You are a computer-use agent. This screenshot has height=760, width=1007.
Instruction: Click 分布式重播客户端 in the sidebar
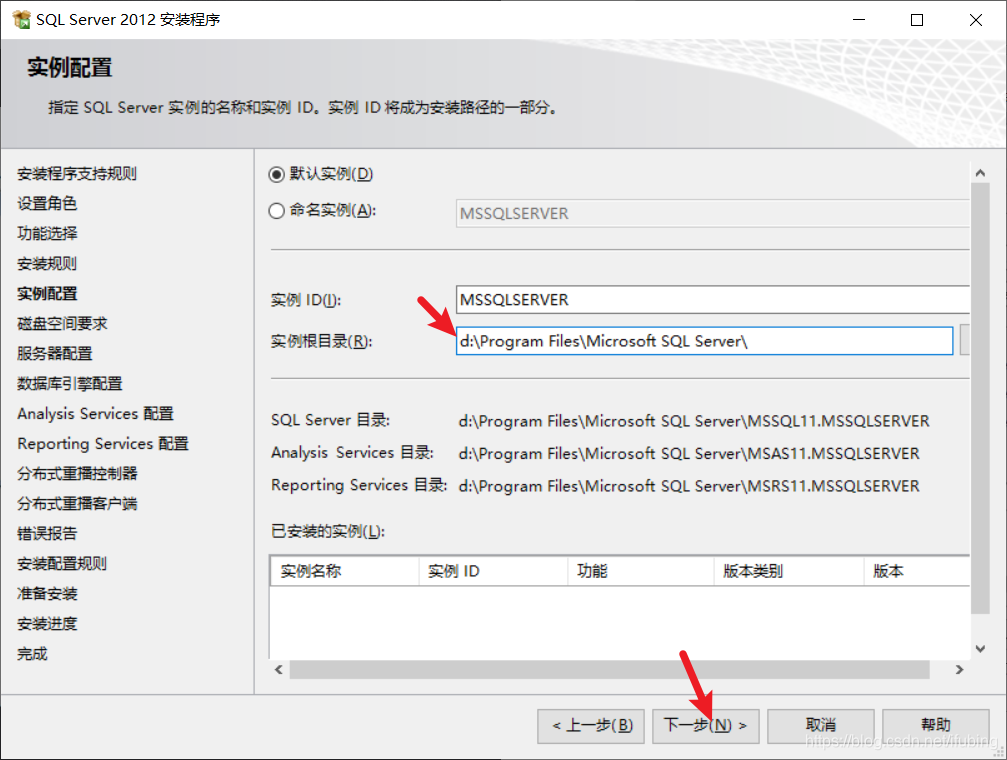pyautogui.click(x=77, y=504)
